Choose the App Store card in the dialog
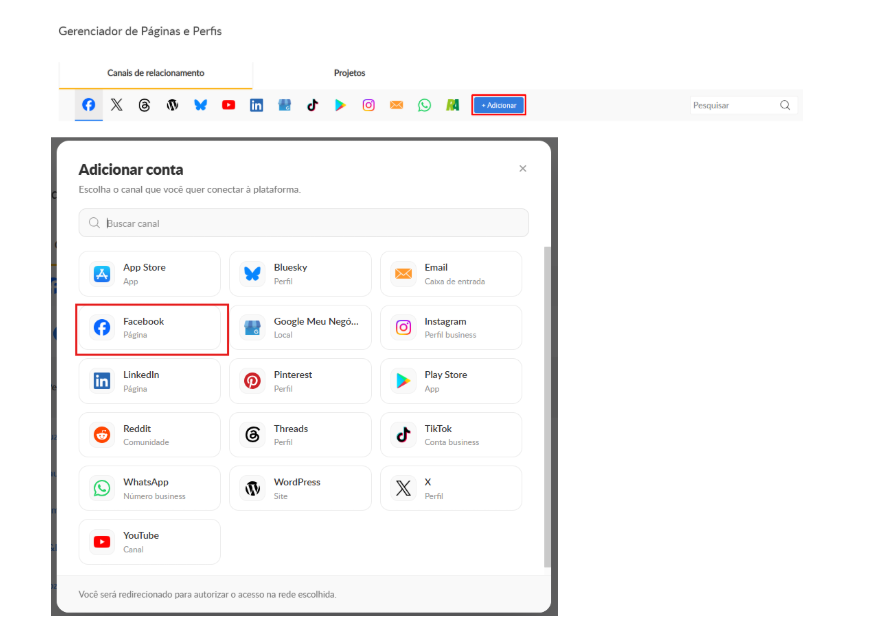 click(150, 274)
